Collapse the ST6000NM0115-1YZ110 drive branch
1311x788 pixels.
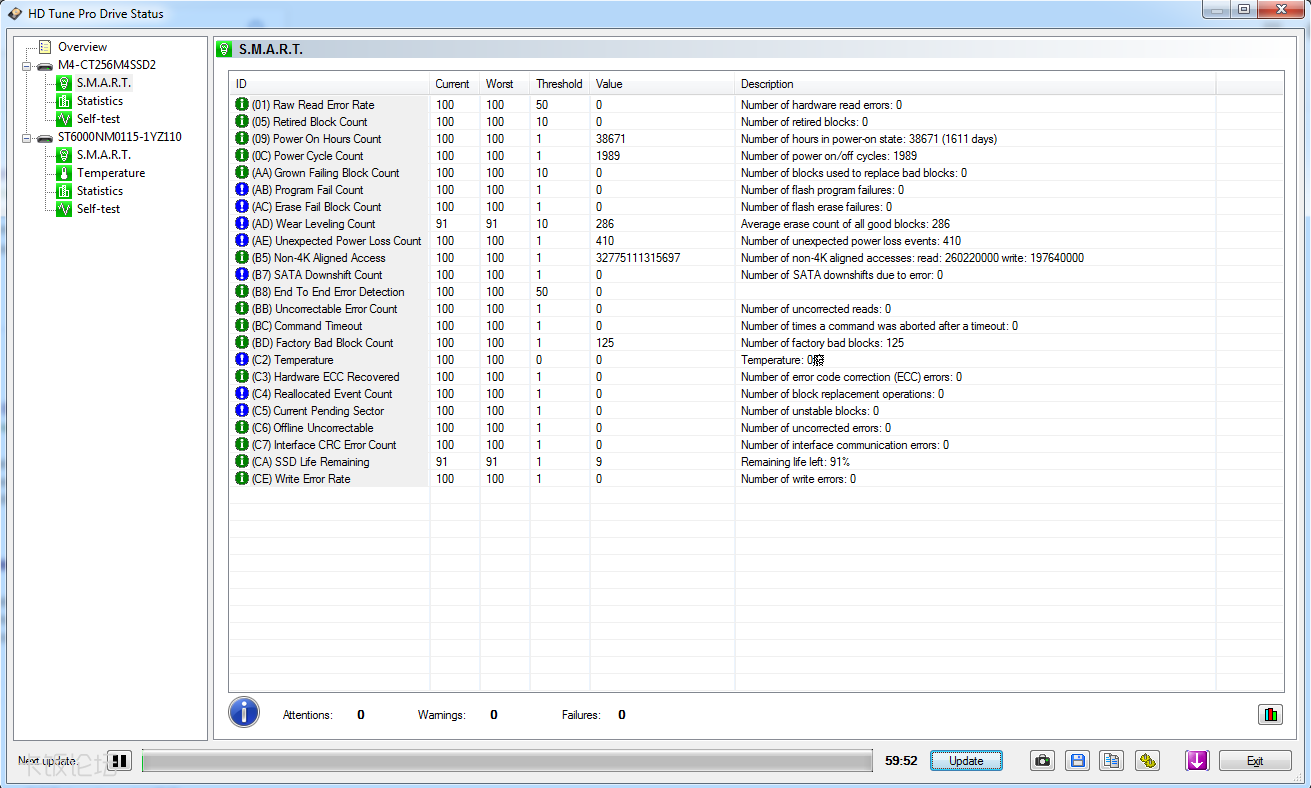(x=27, y=137)
